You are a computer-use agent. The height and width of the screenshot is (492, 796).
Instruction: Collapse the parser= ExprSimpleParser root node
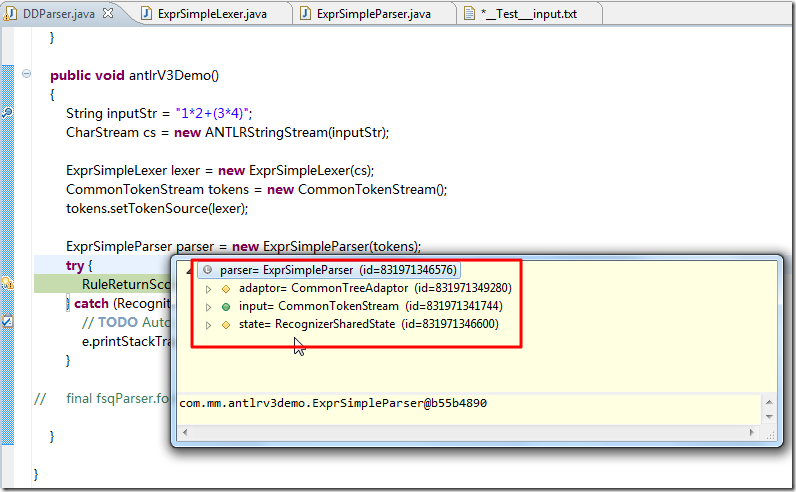[x=189, y=271]
